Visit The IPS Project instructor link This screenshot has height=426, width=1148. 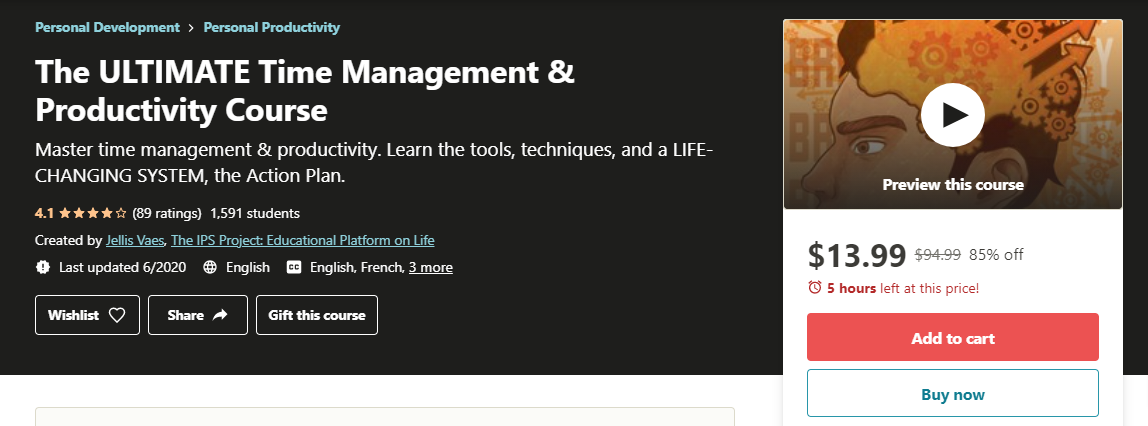[302, 240]
